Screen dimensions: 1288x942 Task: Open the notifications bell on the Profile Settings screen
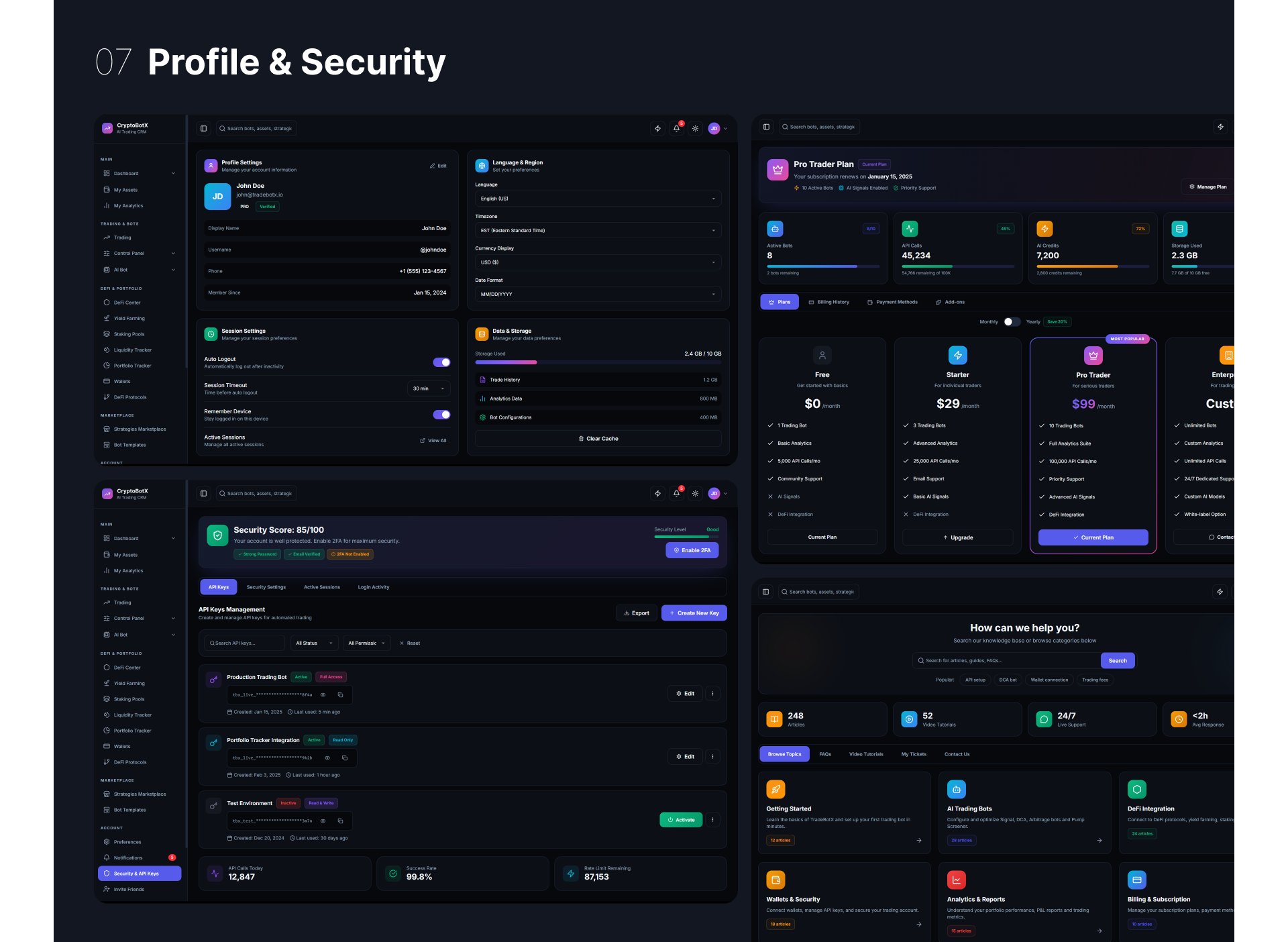676,128
